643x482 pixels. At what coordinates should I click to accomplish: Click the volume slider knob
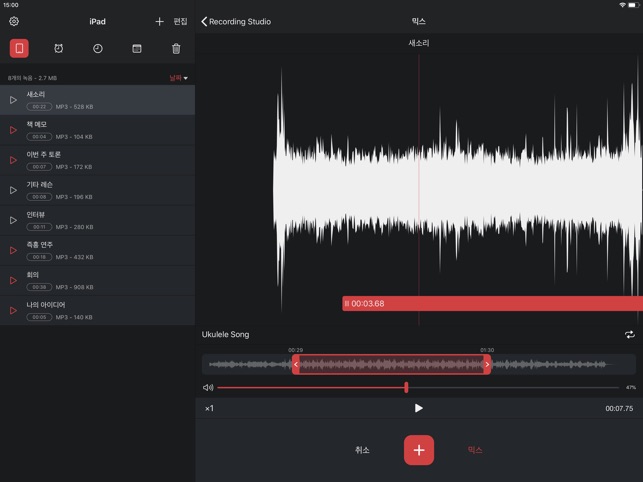(x=406, y=387)
